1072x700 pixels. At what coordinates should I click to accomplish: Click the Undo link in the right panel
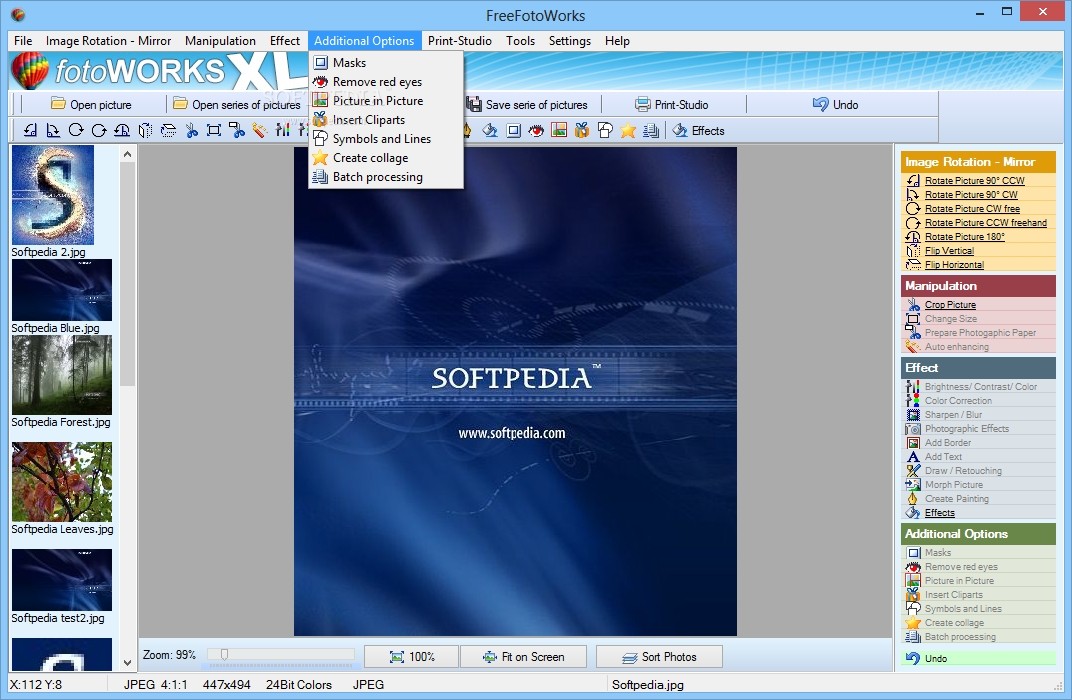936,658
